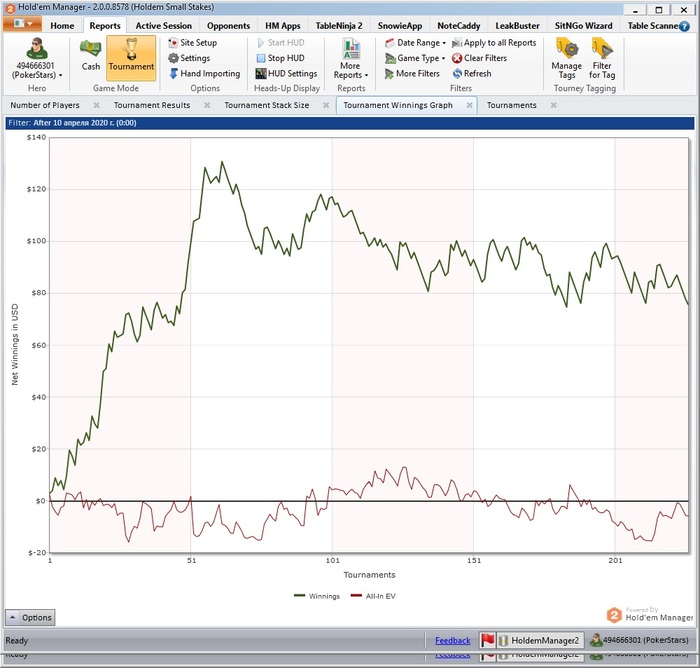Open HUD Settings
The width and height of the screenshot is (700, 668).
pyautogui.click(x=286, y=74)
